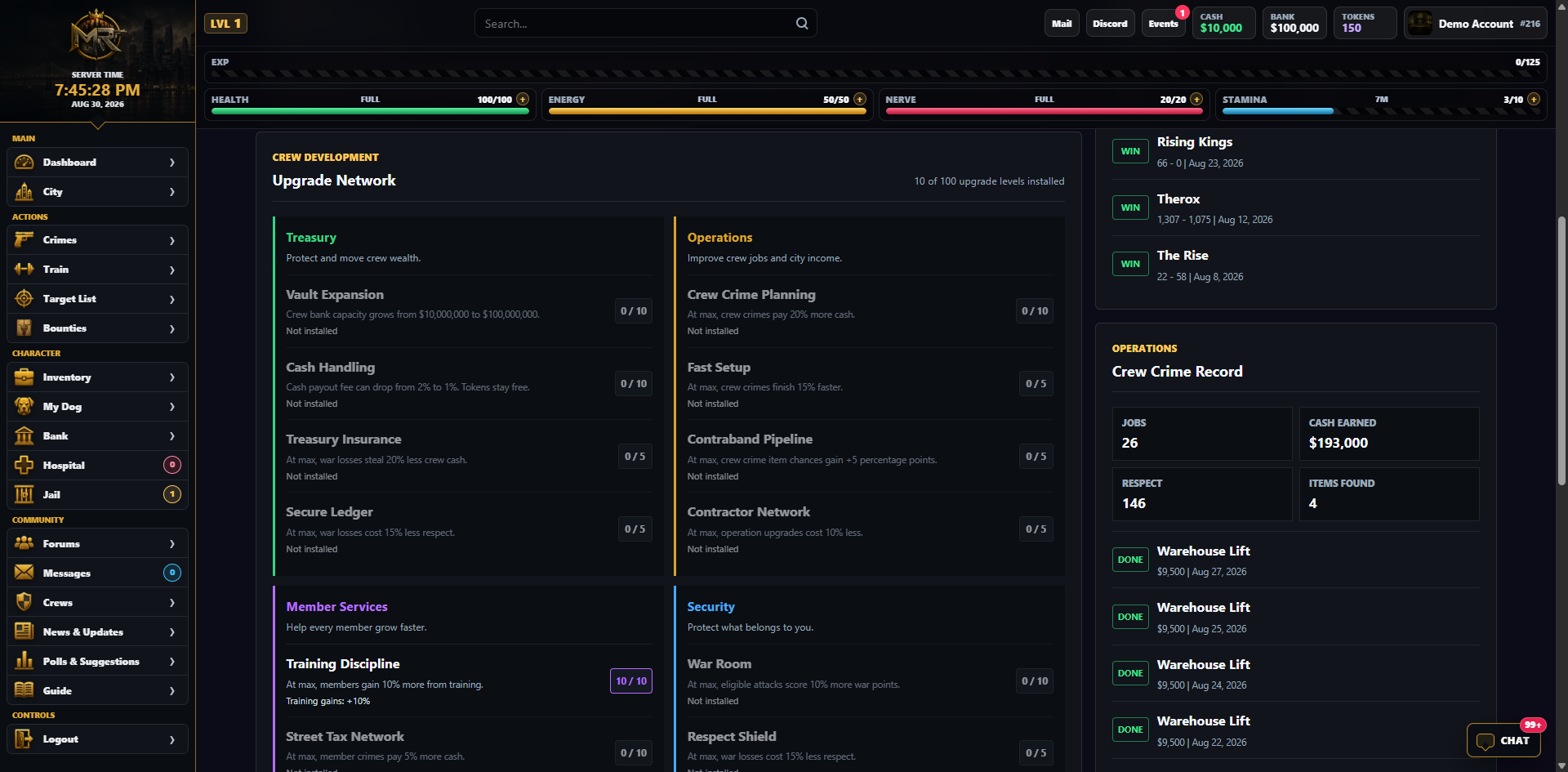Click the Jail bars icon
This screenshot has width=1568, height=772.
pyautogui.click(x=24, y=495)
